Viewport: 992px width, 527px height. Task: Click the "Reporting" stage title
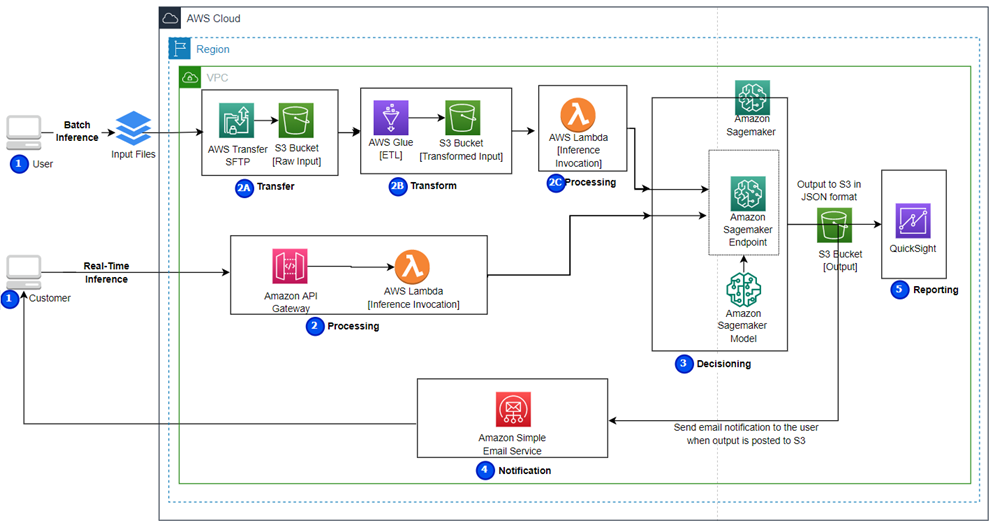936,290
